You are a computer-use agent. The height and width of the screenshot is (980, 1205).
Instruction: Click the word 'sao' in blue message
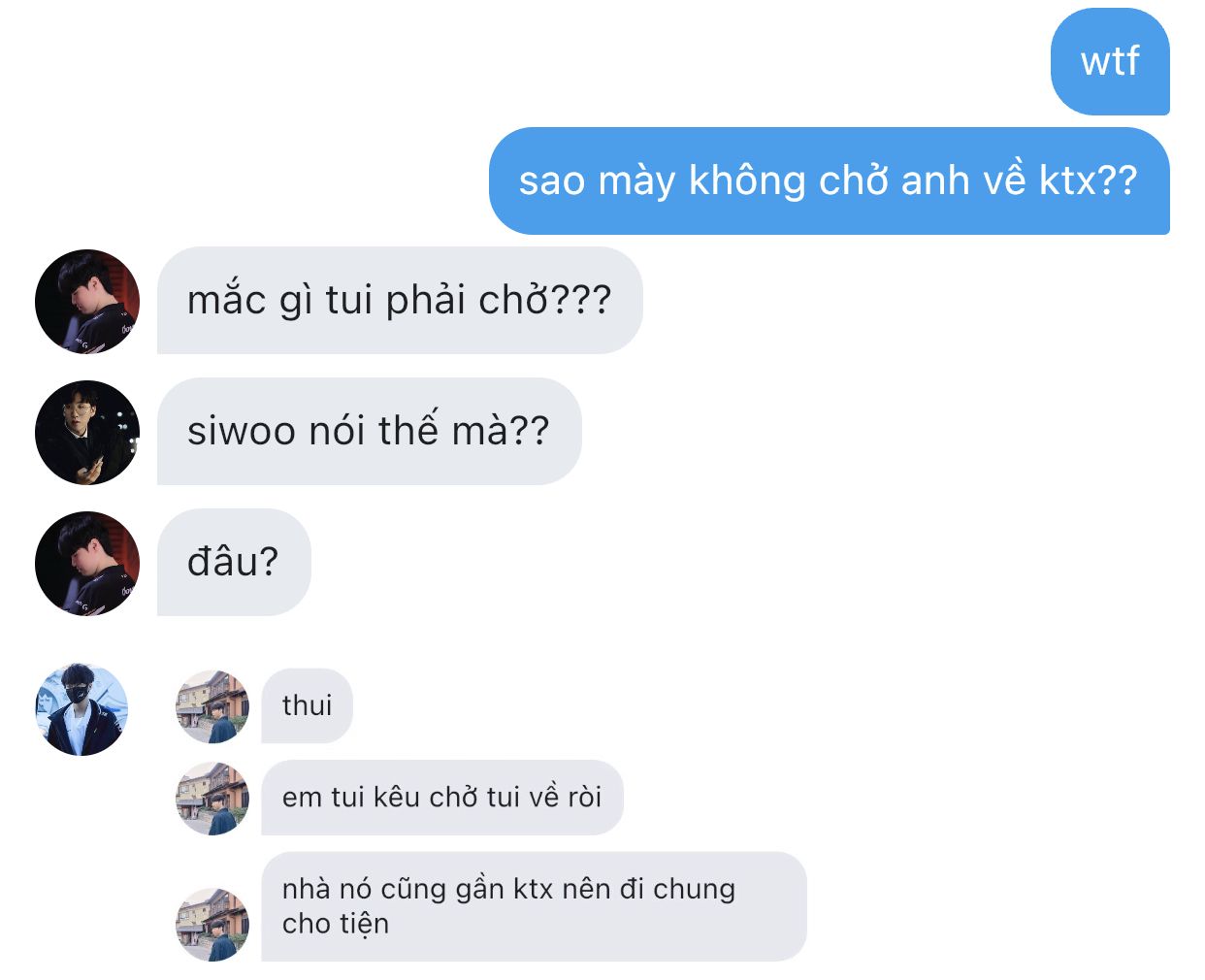point(552,181)
